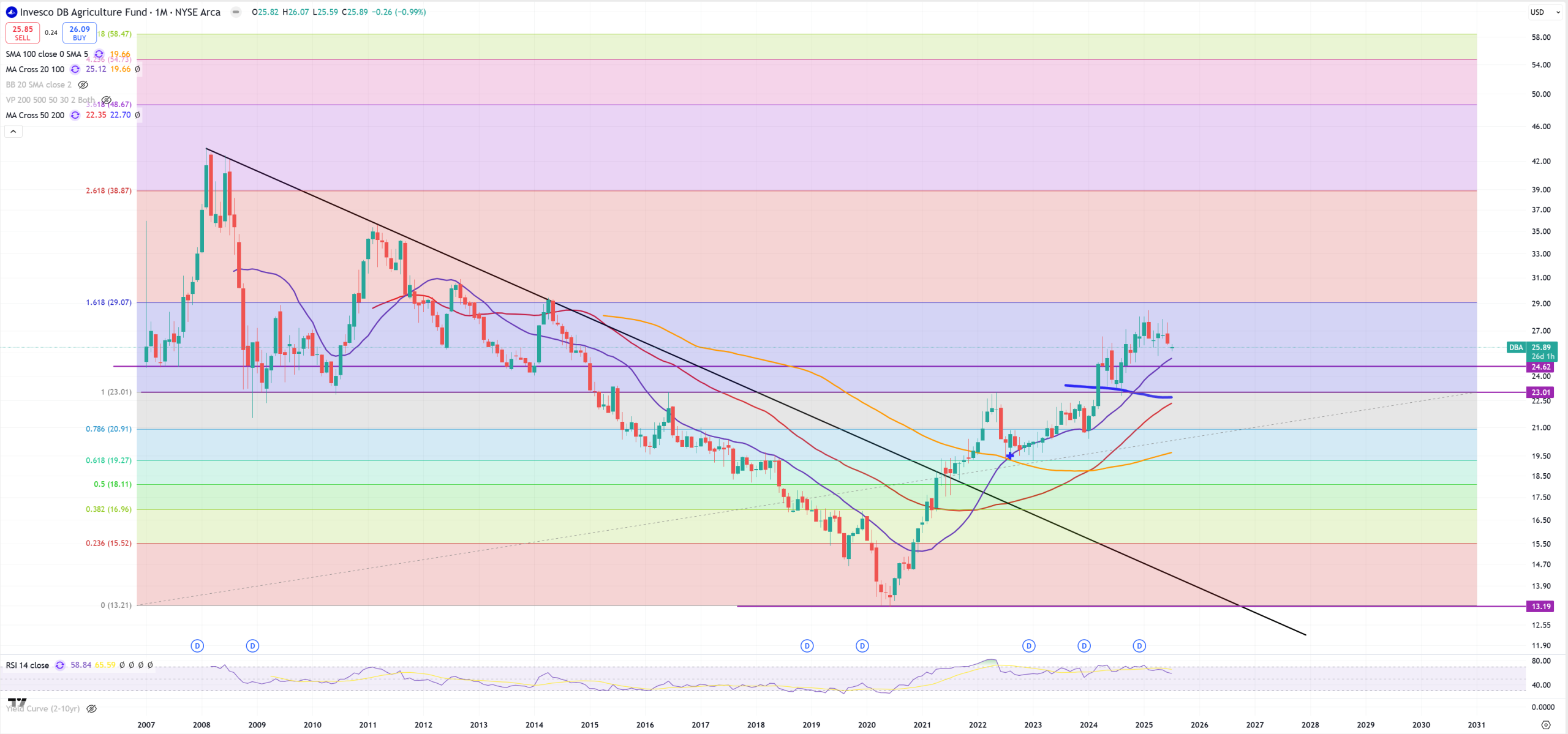
Task: Open the late-2024 dividend marker
Action: pyautogui.click(x=1139, y=646)
